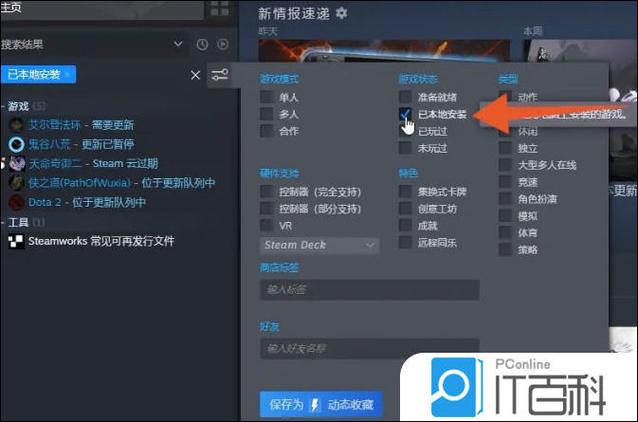This screenshot has height=422, width=638.
Task: Enable the 合作 checkbox
Action: 267,131
